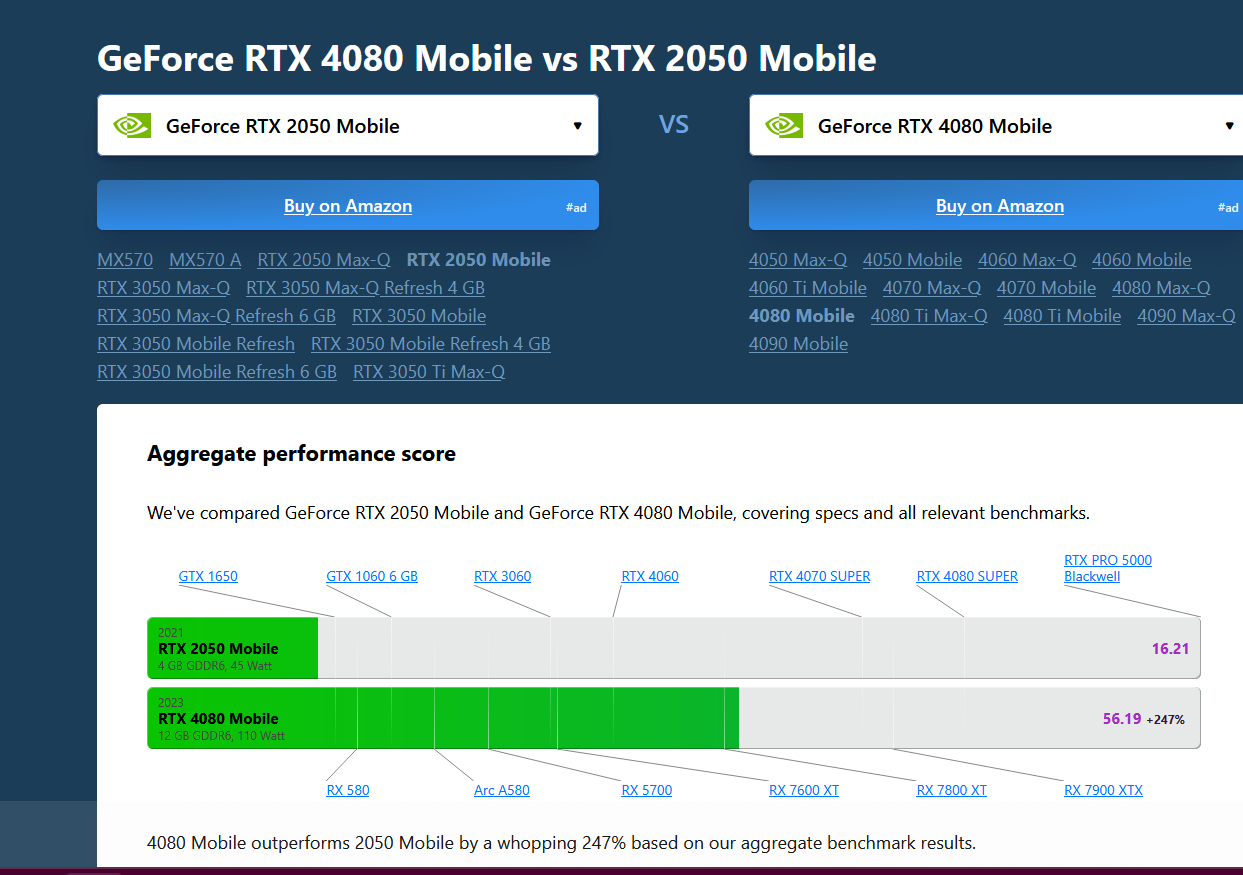This screenshot has width=1243, height=875.
Task: Go to 4060 Ti Mobile link
Action: [x=808, y=288]
